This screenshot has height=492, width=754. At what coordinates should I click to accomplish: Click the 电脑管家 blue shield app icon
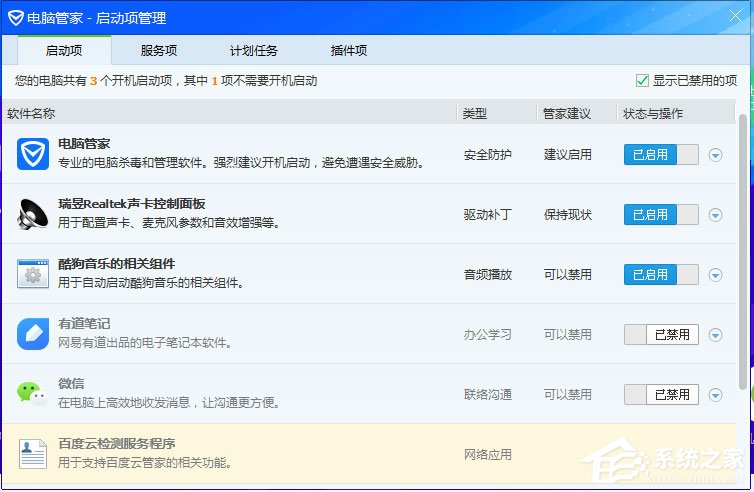(33, 154)
